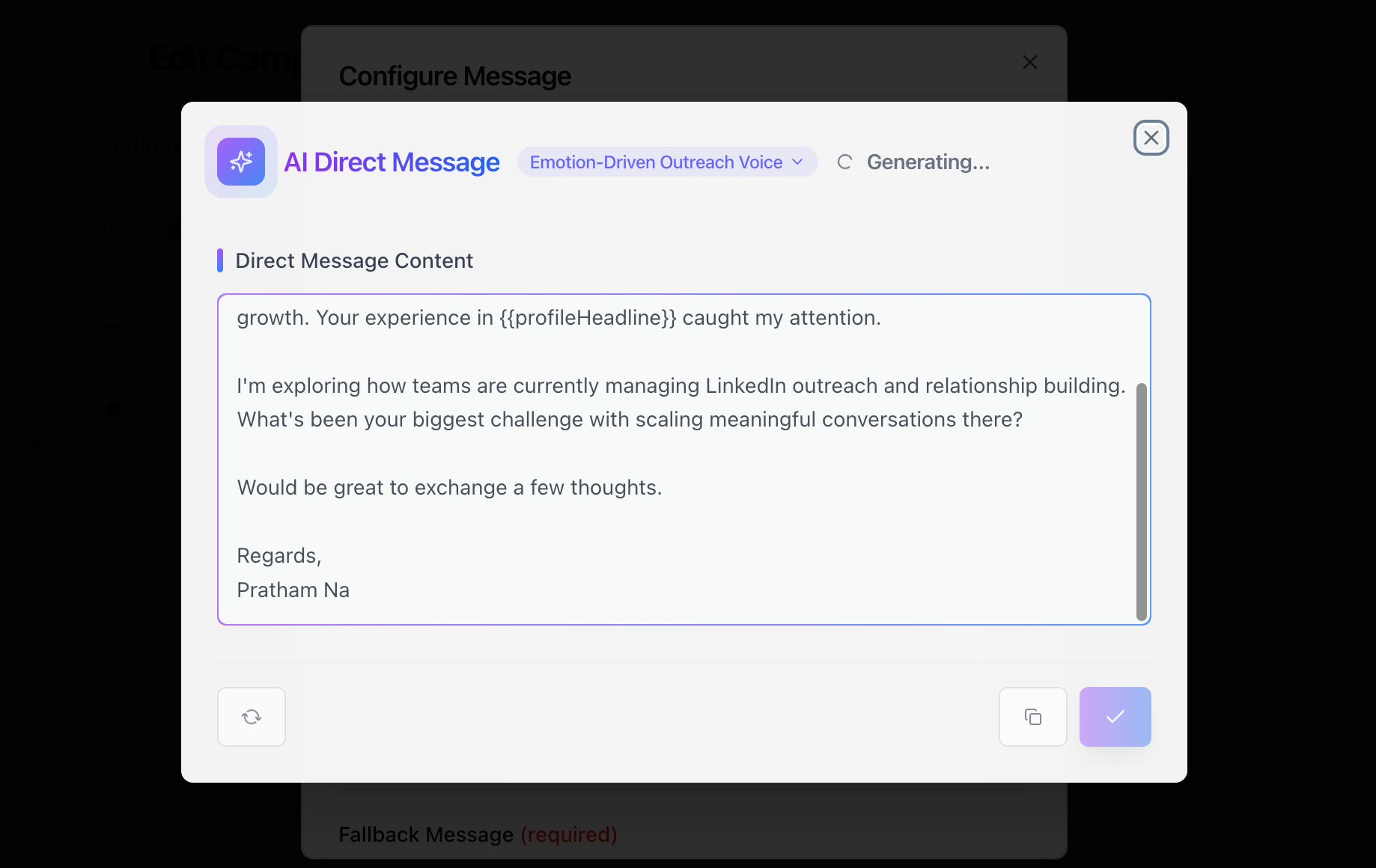
Task: Click the Direct Message Content heading
Action: 354,261
